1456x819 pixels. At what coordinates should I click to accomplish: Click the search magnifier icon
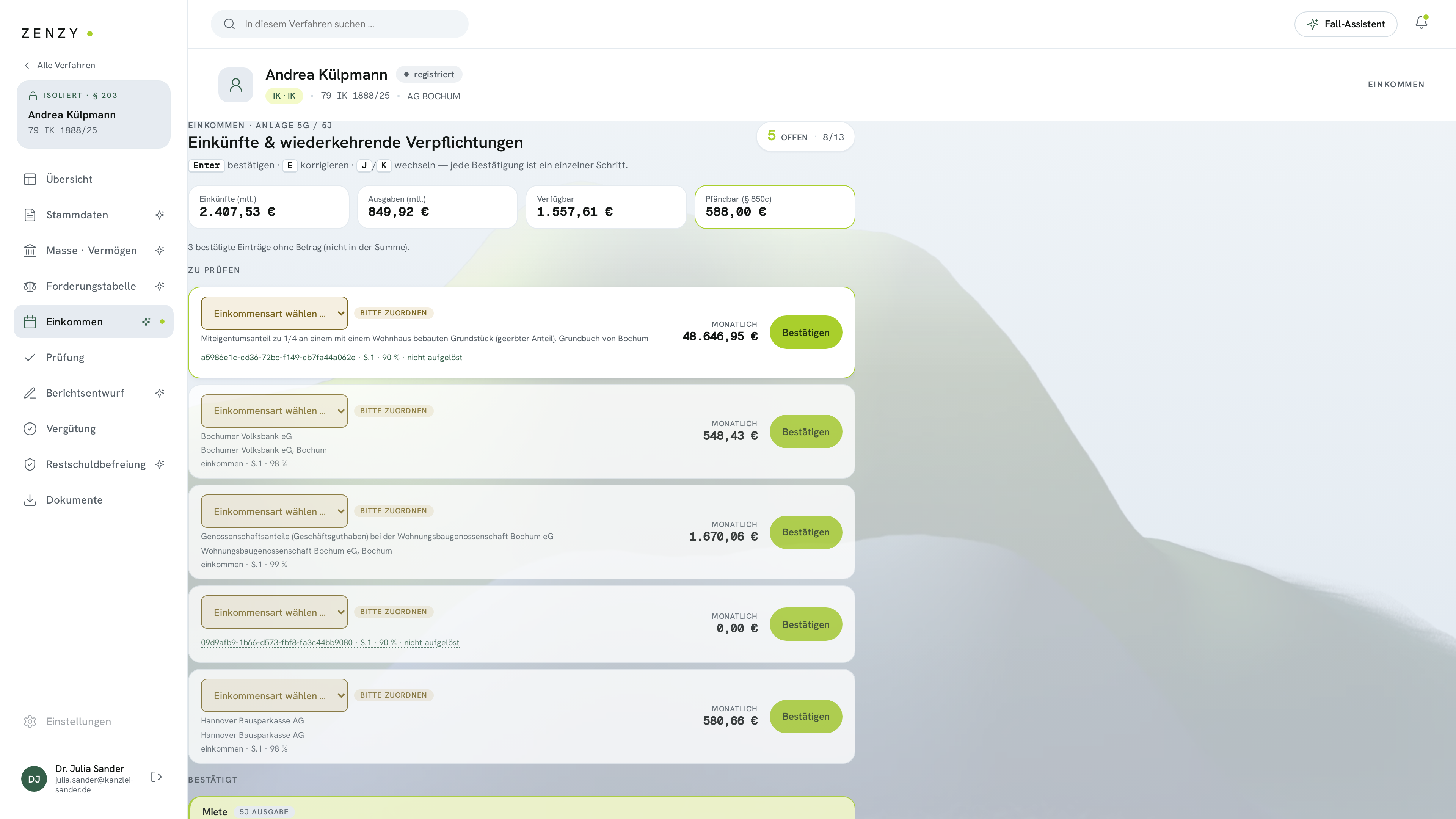click(x=229, y=24)
